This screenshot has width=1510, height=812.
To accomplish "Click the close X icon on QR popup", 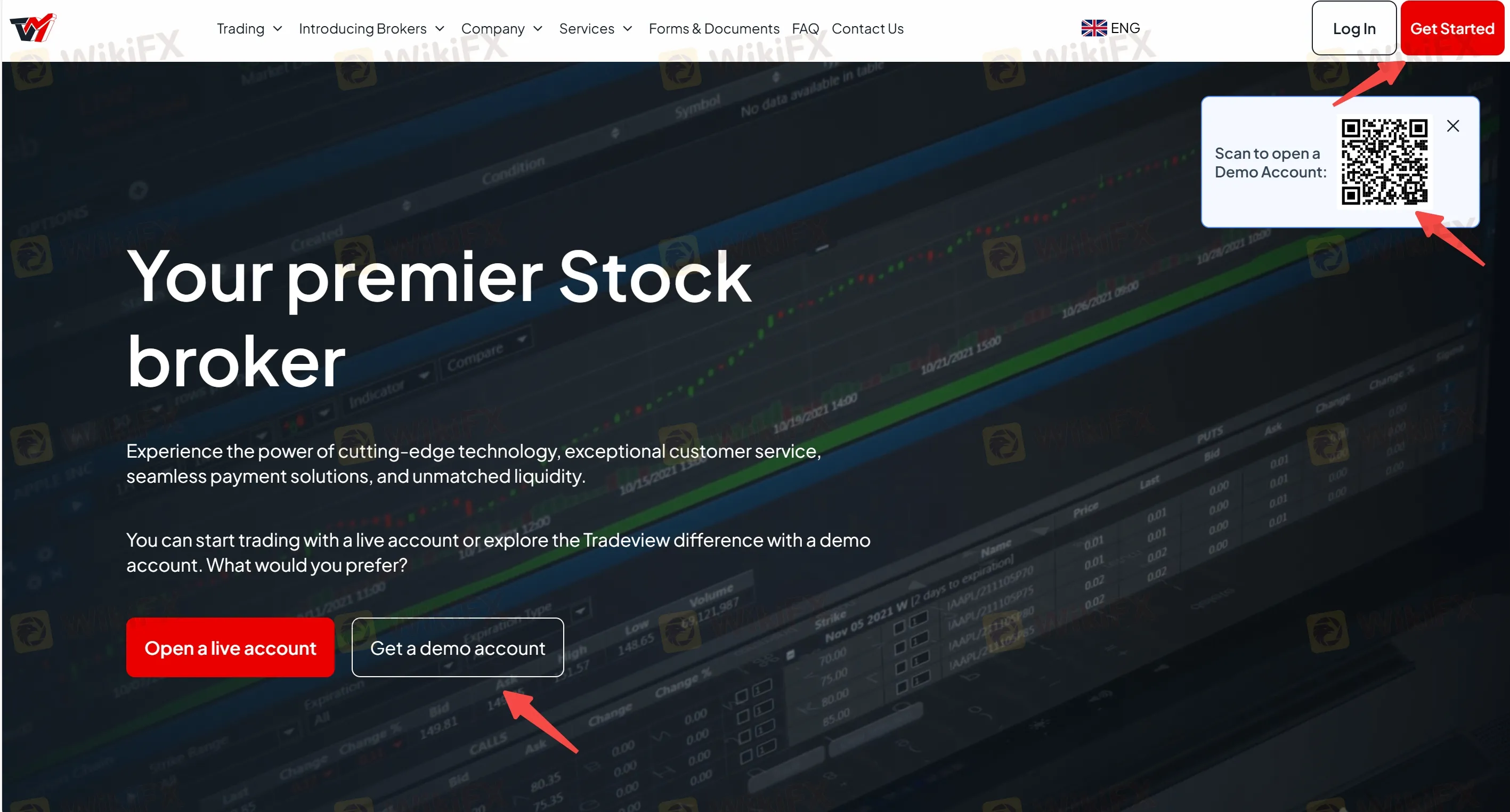I will [1453, 126].
